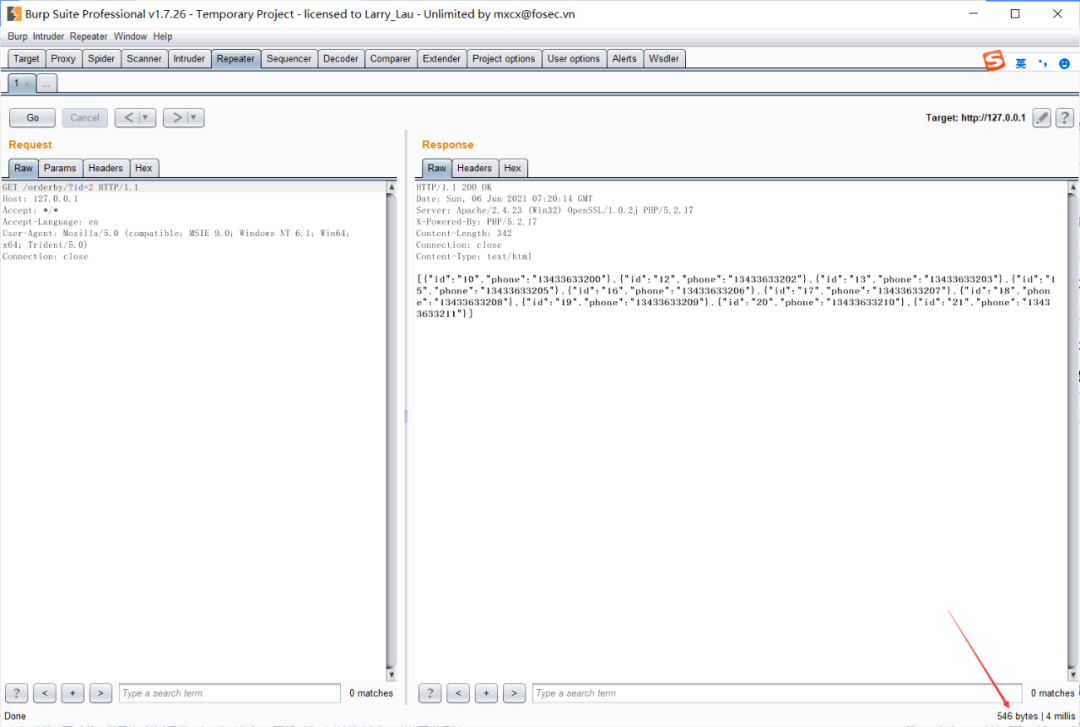Close Repeater sub-tab 1 with x
Viewport: 1080px width, 727px height.
pyautogui.click(x=28, y=84)
